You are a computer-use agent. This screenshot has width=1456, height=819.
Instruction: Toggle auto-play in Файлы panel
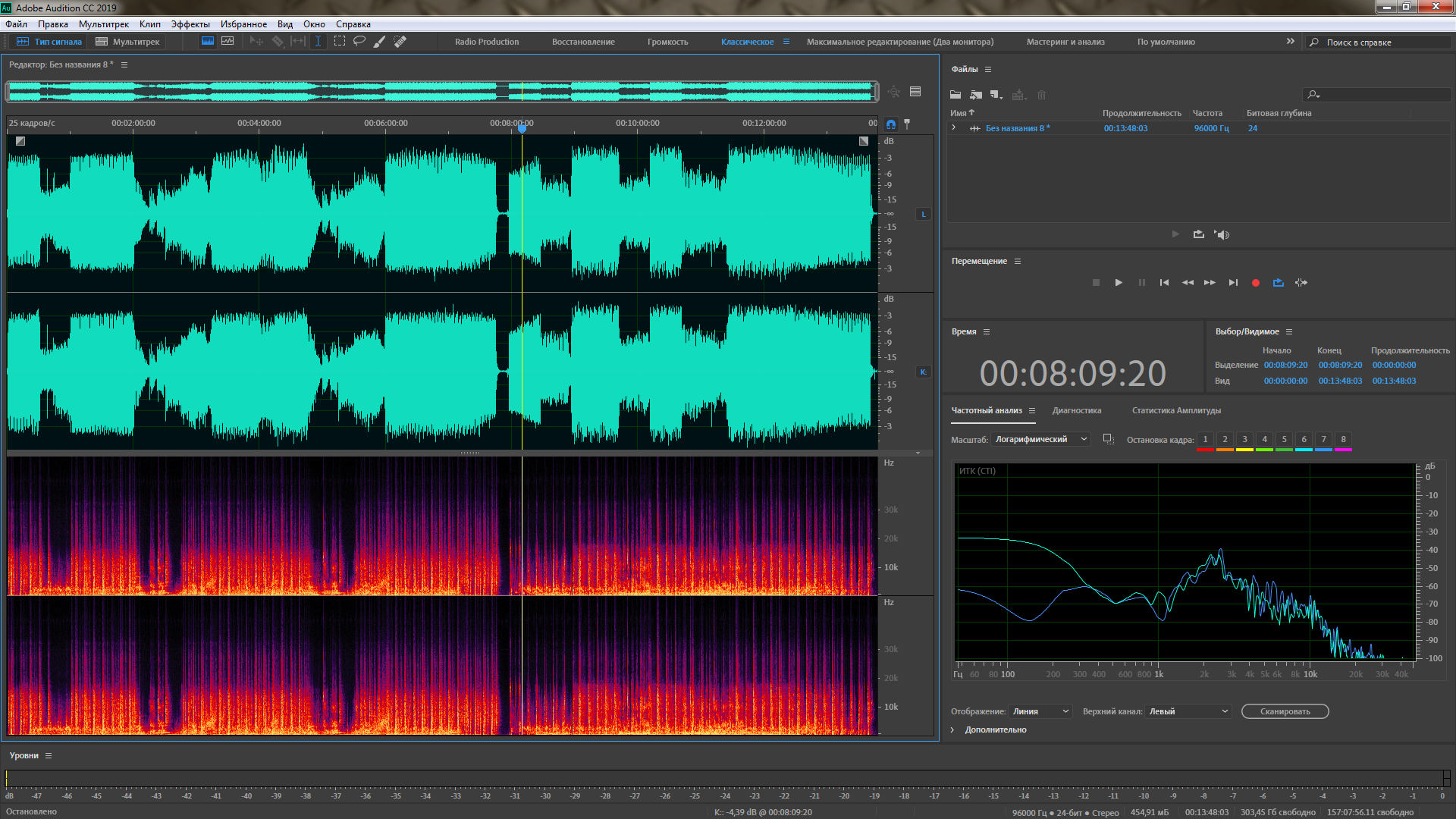[1222, 234]
